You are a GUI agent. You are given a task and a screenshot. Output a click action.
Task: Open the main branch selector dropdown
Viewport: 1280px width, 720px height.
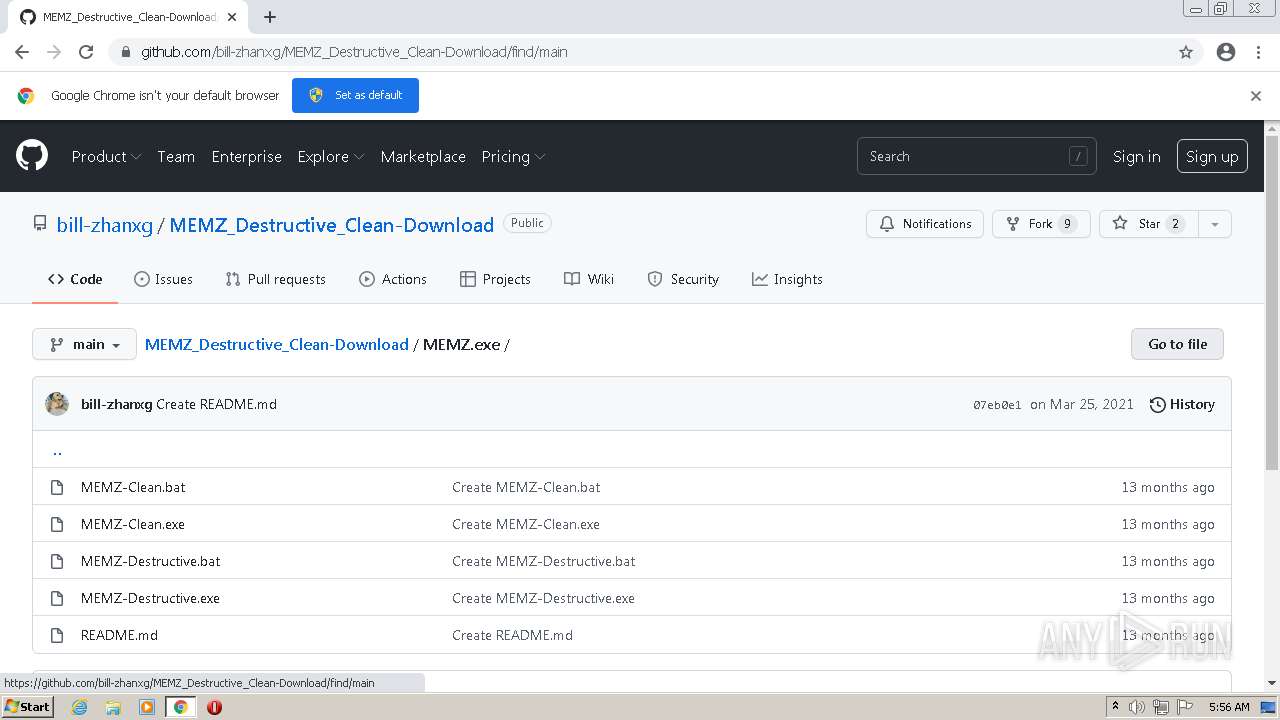[x=84, y=344]
